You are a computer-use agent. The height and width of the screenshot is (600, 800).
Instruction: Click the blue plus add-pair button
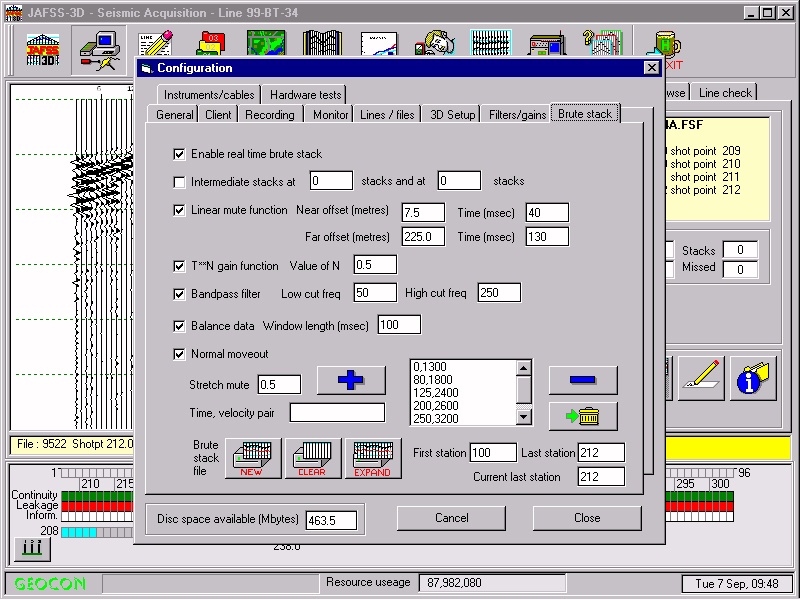point(351,380)
